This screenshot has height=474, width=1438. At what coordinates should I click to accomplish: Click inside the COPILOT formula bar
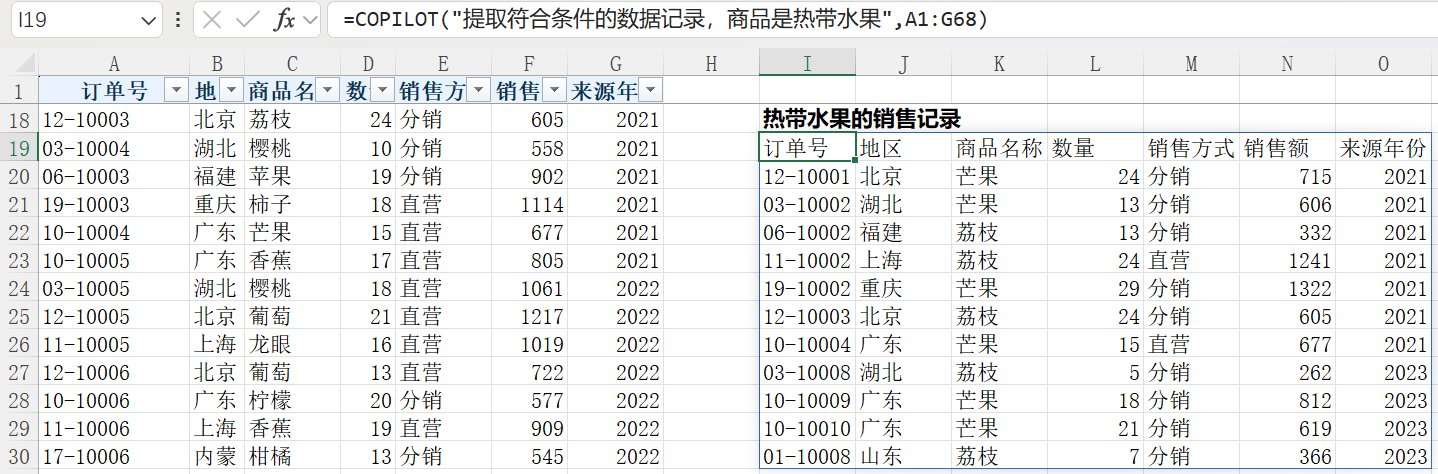tap(880, 19)
